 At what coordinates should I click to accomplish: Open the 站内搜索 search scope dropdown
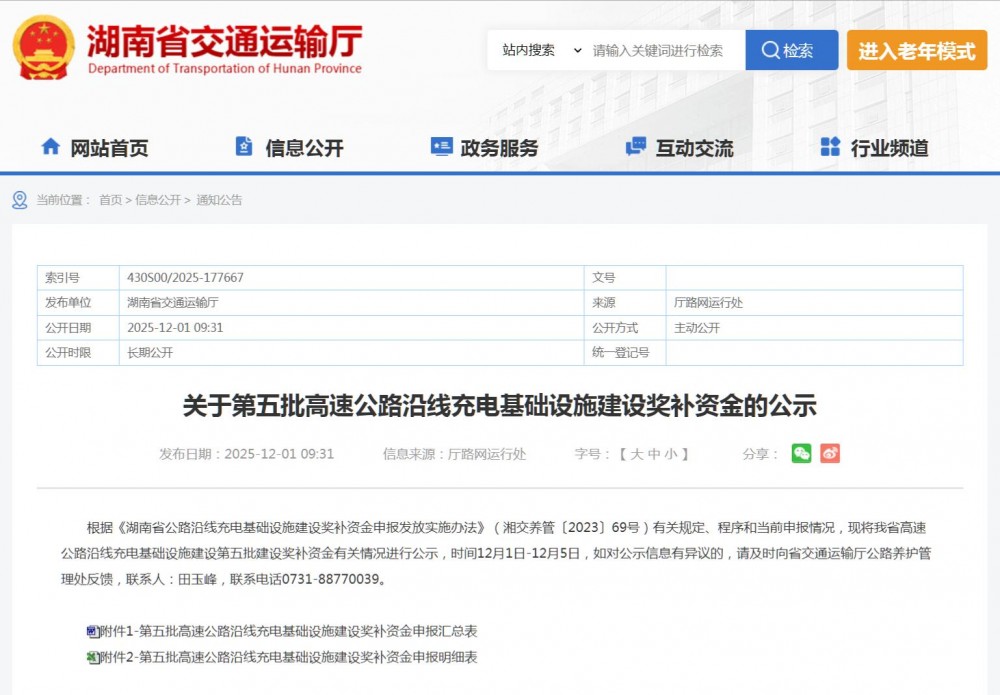pyautogui.click(x=541, y=50)
